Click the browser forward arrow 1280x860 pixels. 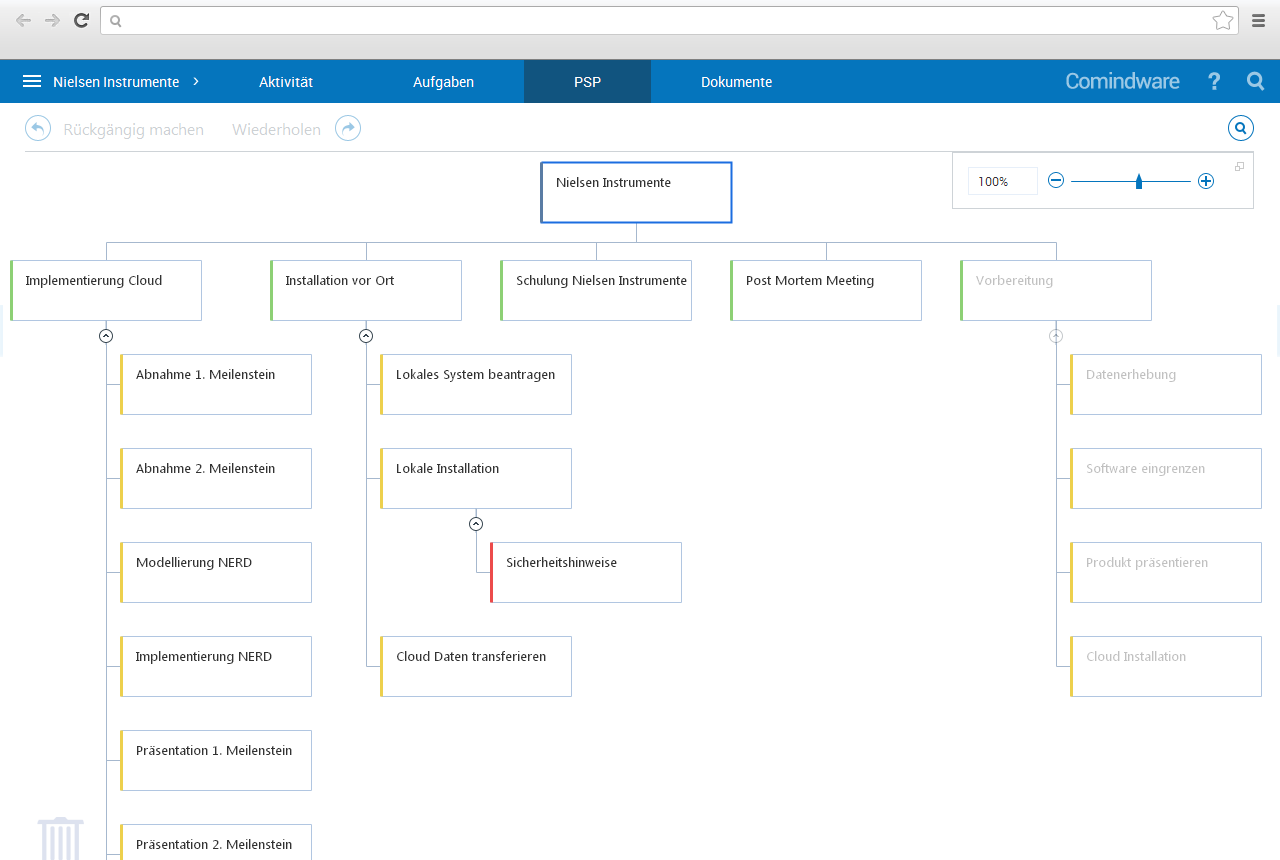[x=52, y=20]
